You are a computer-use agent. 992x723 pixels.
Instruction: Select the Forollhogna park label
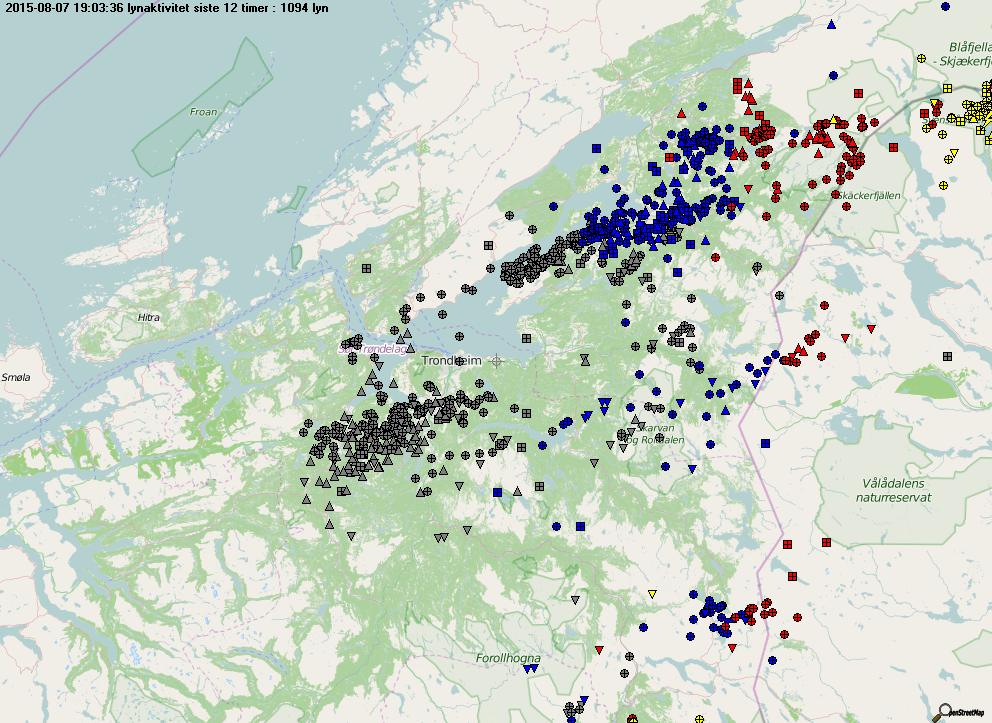[508, 658]
